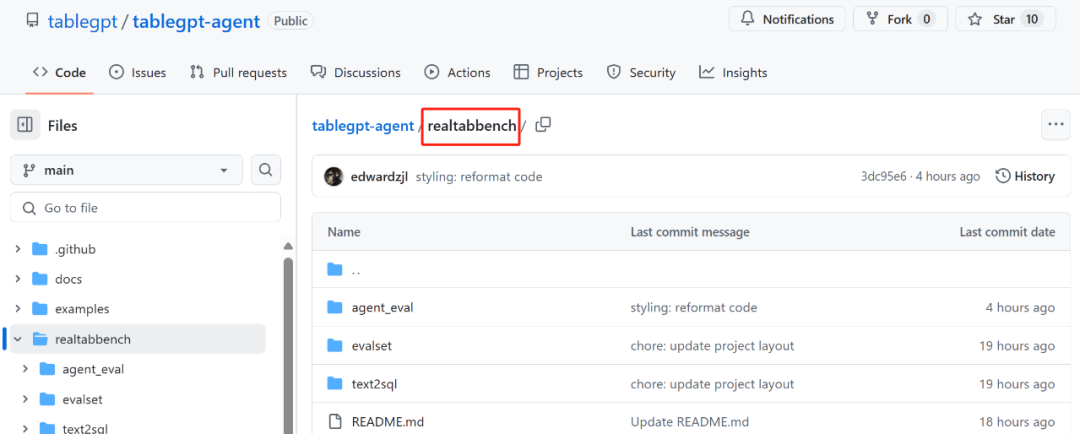The width and height of the screenshot is (1080, 434).
Task: Click the Name column header
Action: (x=344, y=232)
